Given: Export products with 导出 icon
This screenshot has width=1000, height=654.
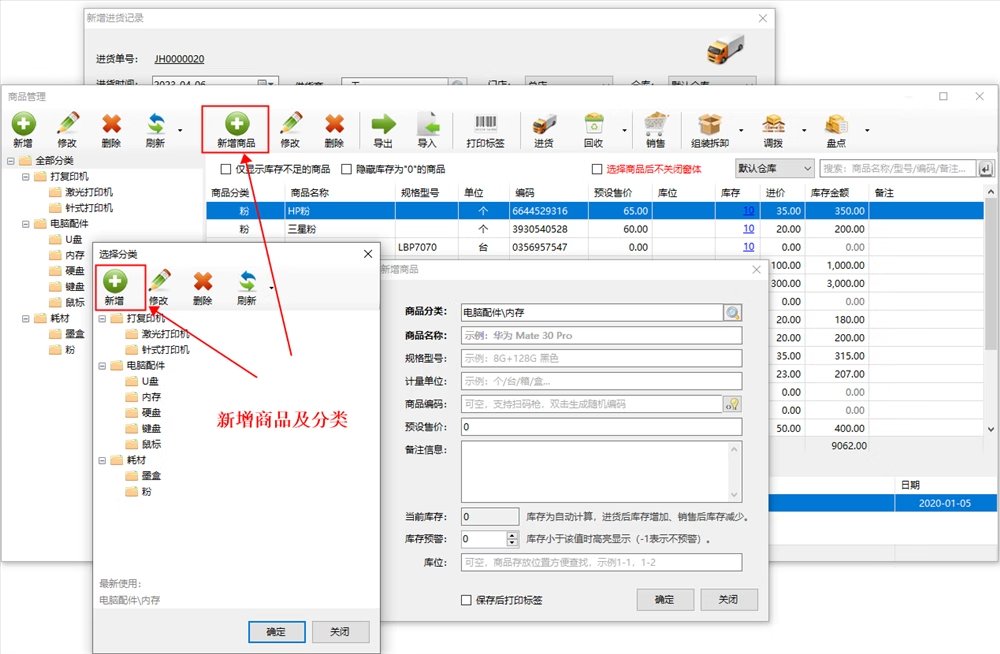Looking at the screenshot, I should [x=383, y=123].
